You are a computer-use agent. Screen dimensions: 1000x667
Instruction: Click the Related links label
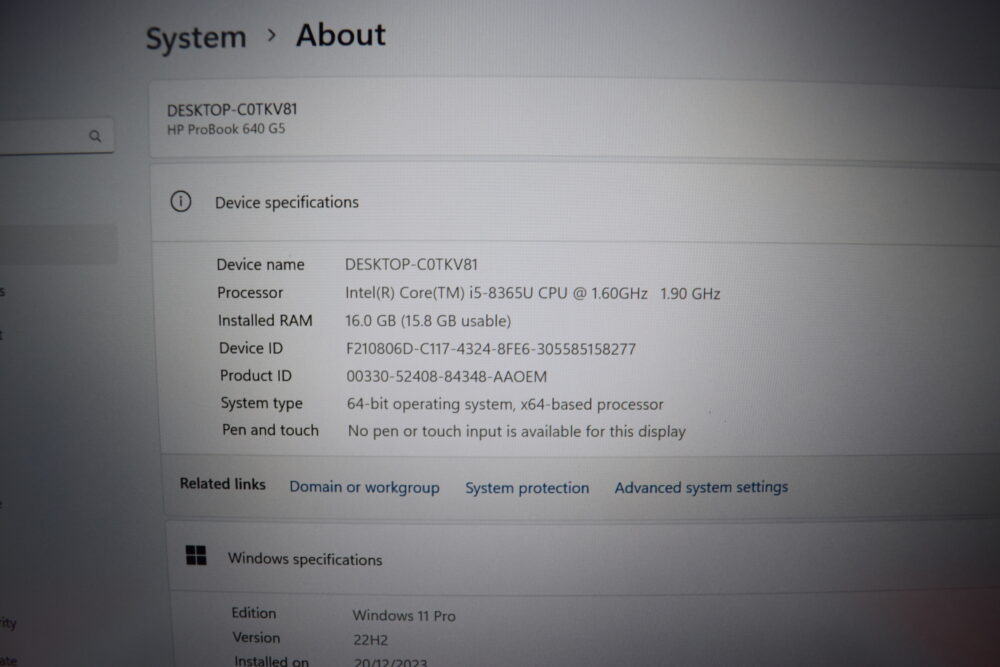click(223, 484)
